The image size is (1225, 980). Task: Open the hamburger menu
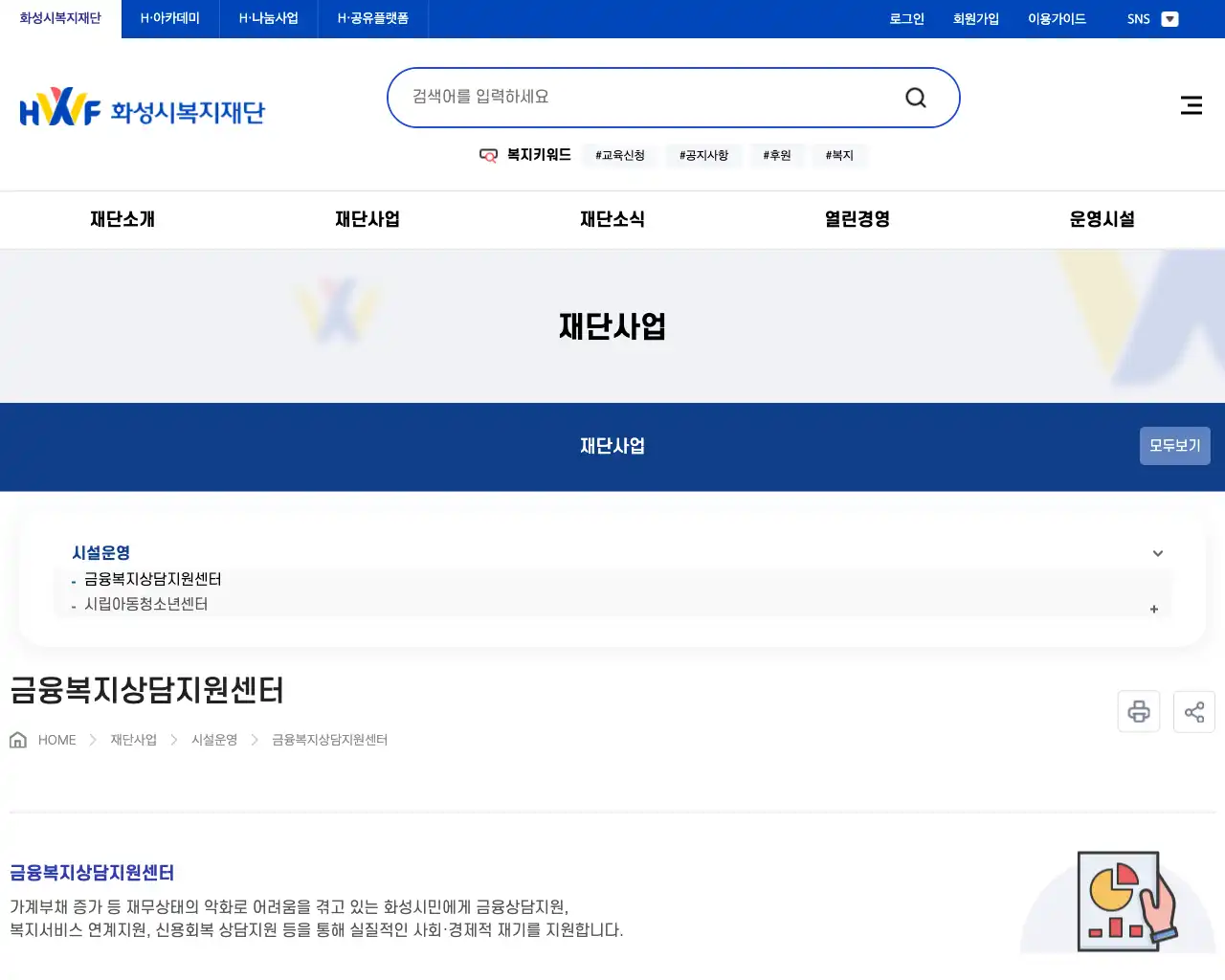(x=1191, y=105)
